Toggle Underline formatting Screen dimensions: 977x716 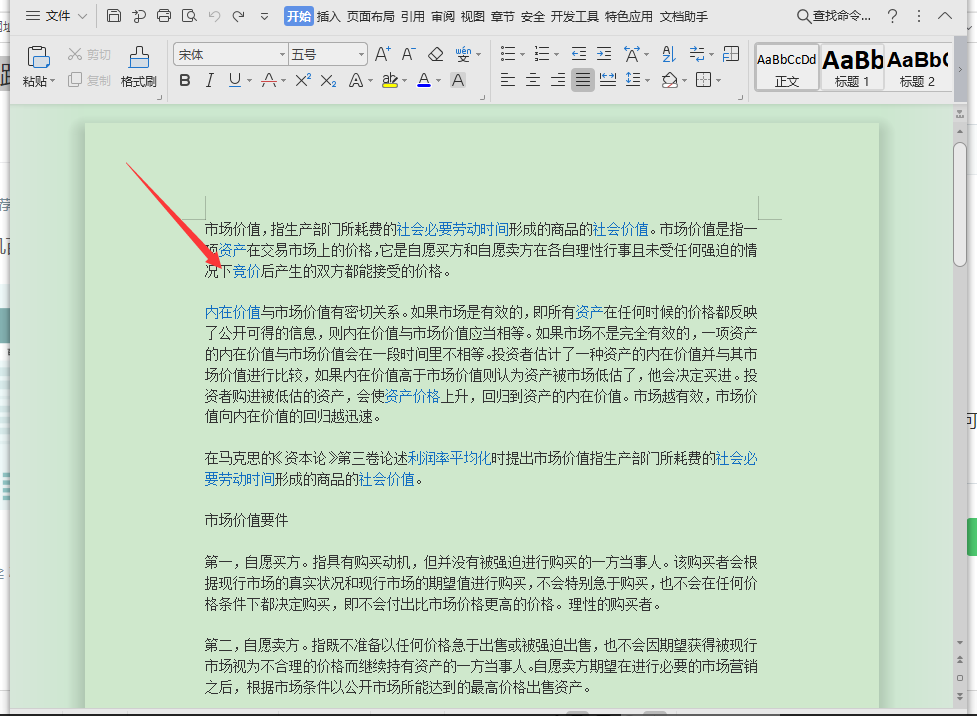point(234,80)
